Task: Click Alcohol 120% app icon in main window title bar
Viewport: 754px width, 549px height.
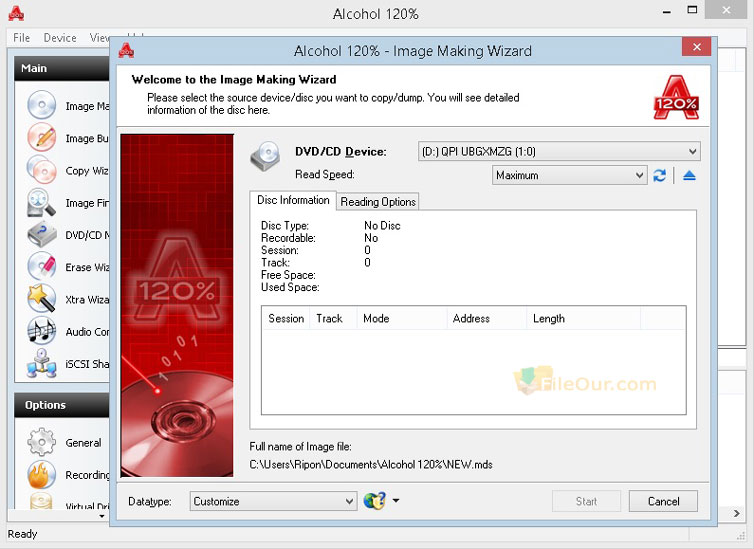Action: click(16, 13)
